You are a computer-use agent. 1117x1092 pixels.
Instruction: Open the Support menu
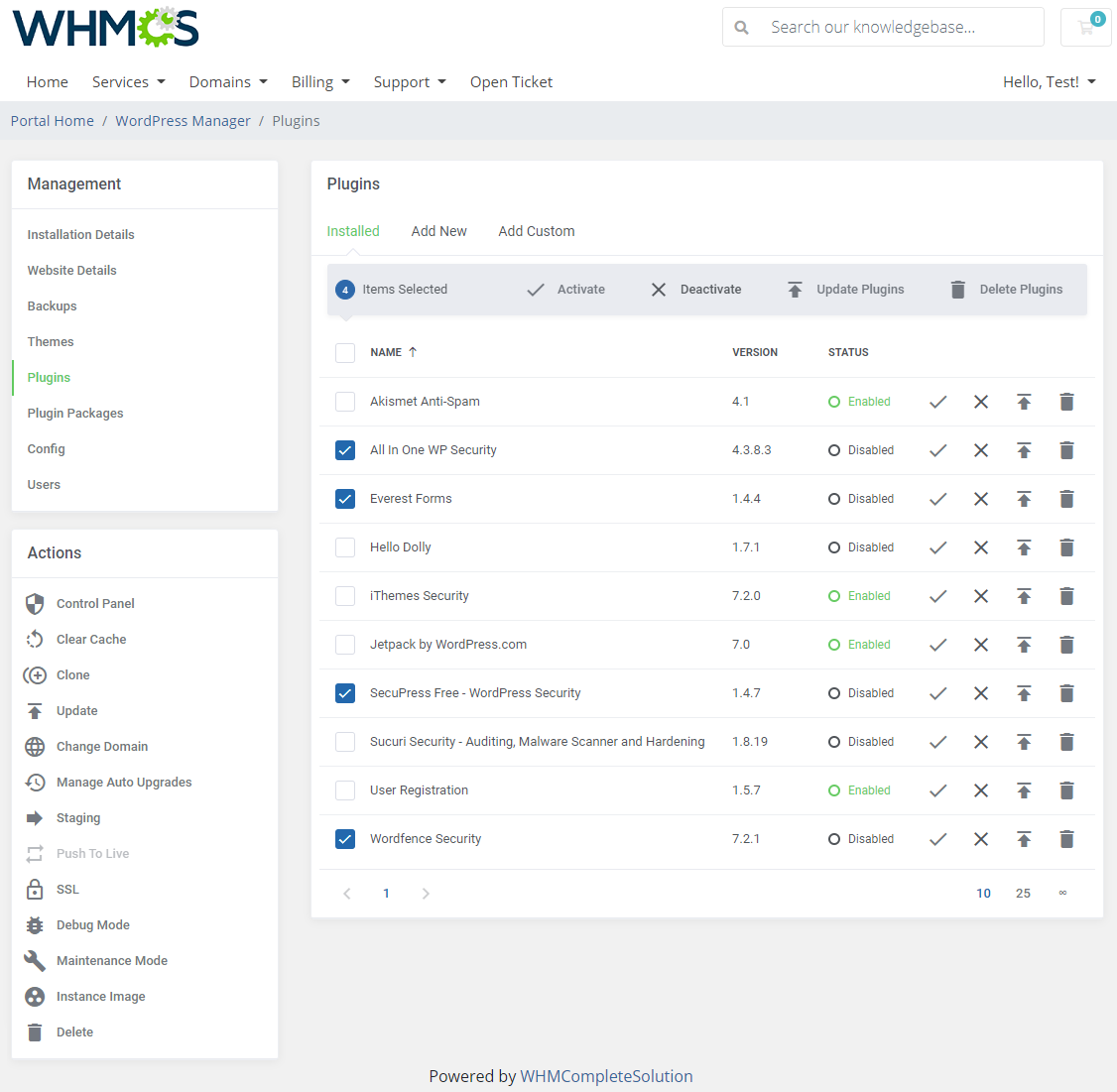(x=410, y=81)
